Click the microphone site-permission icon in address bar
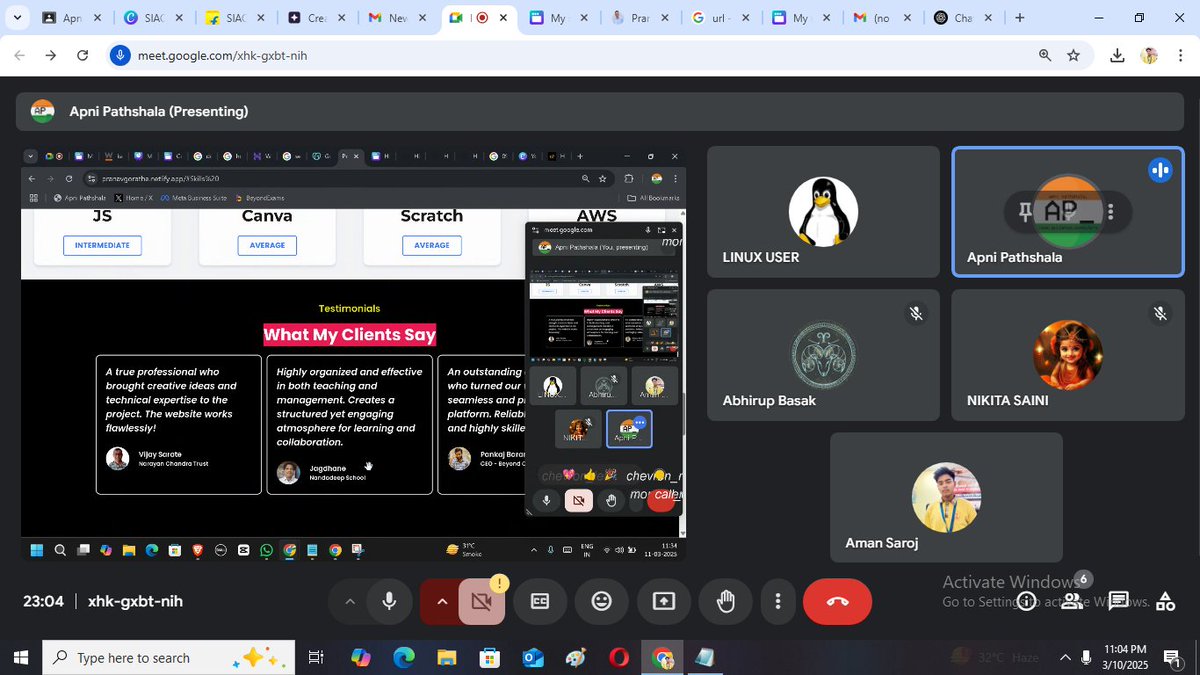 (120, 55)
